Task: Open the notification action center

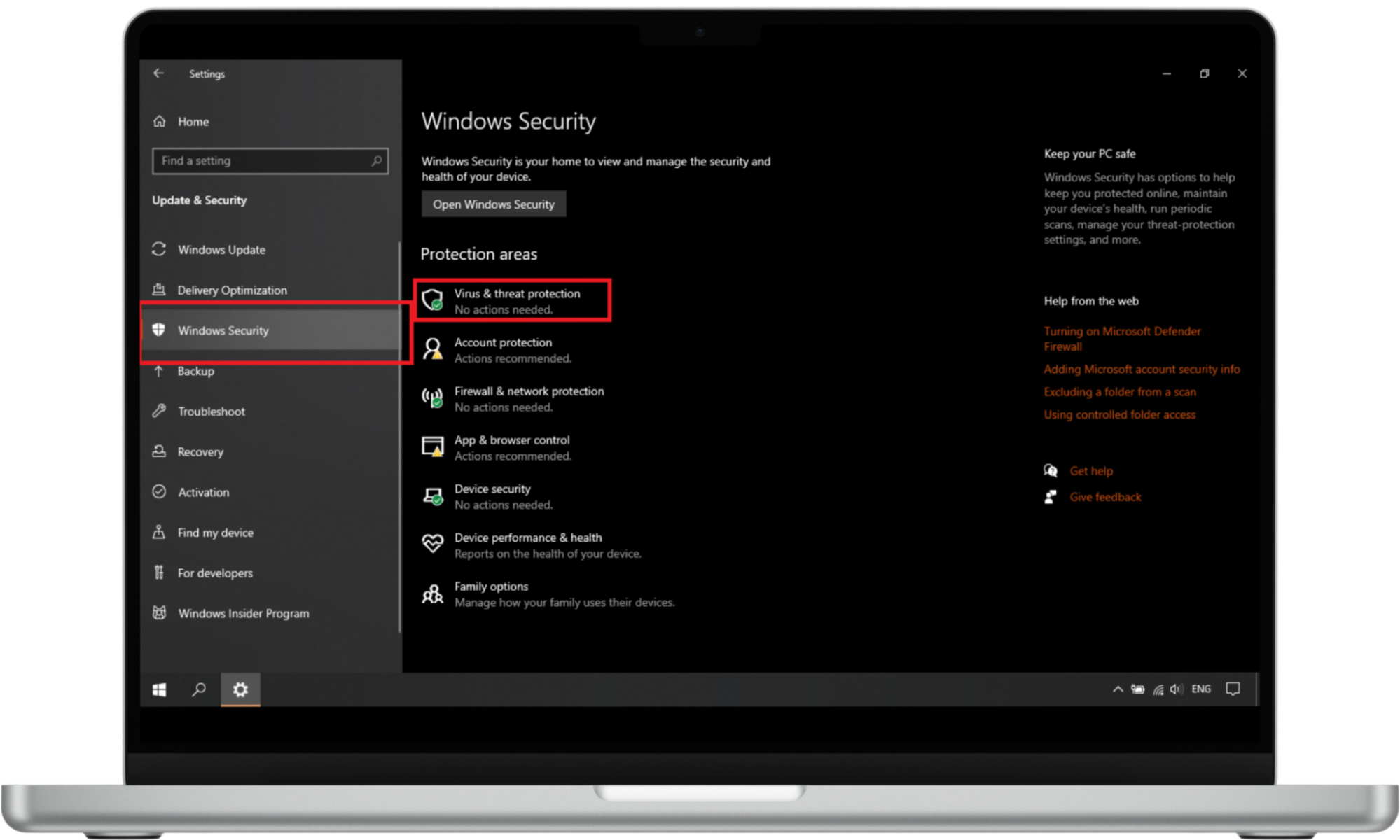Action: 1233,689
